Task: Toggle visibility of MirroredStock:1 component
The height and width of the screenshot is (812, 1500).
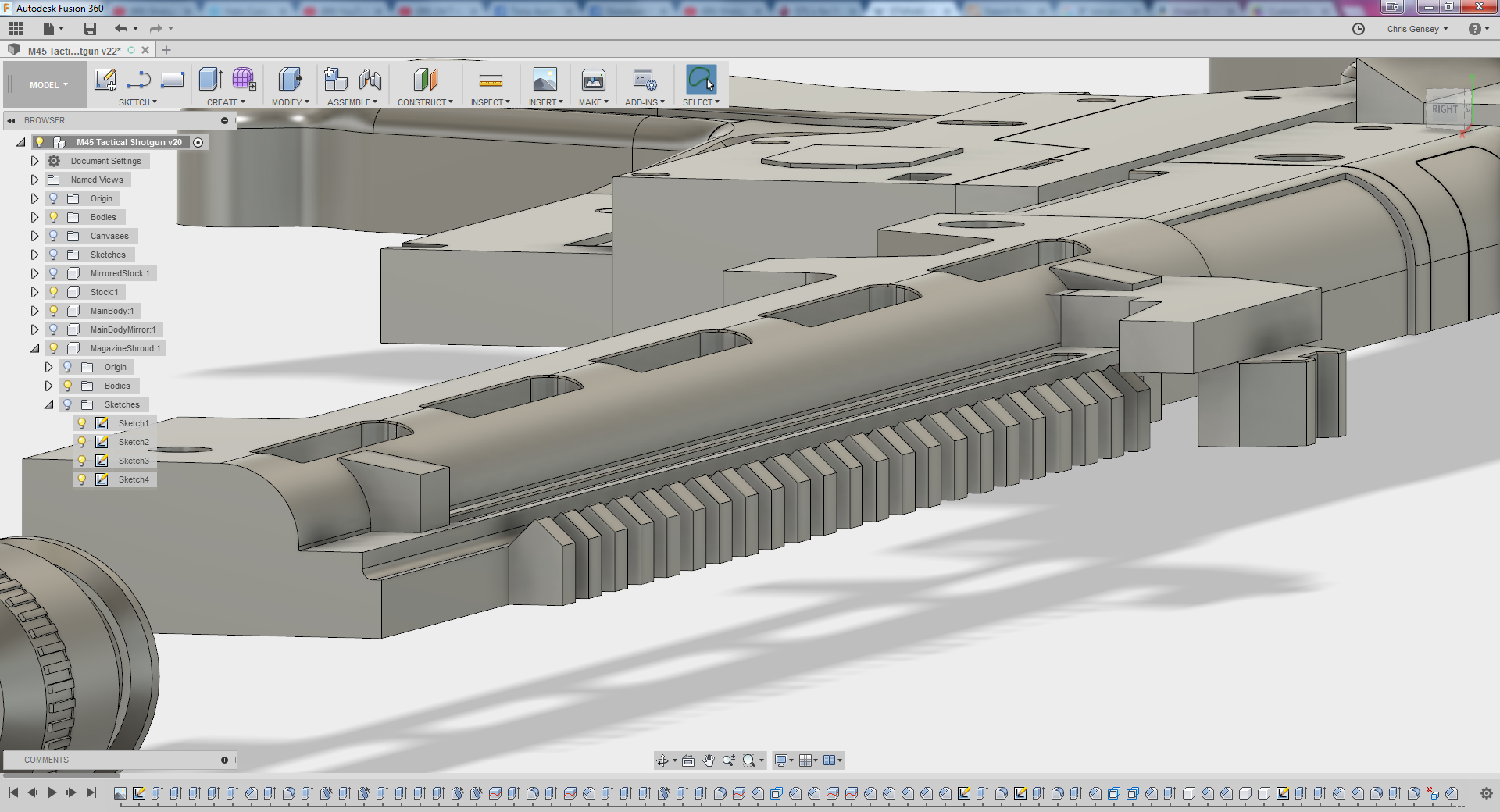Action: [54, 273]
